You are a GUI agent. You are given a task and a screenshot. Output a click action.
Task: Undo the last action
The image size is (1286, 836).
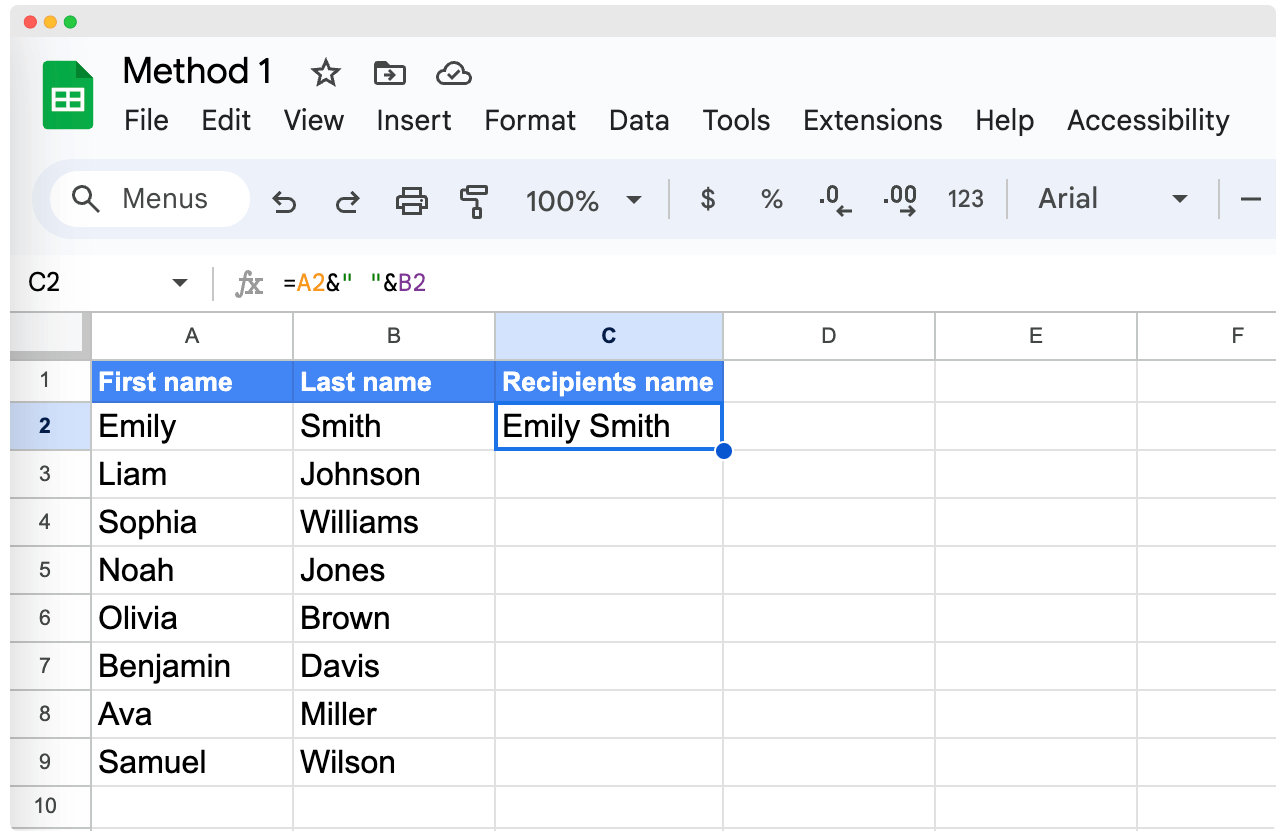tap(284, 199)
